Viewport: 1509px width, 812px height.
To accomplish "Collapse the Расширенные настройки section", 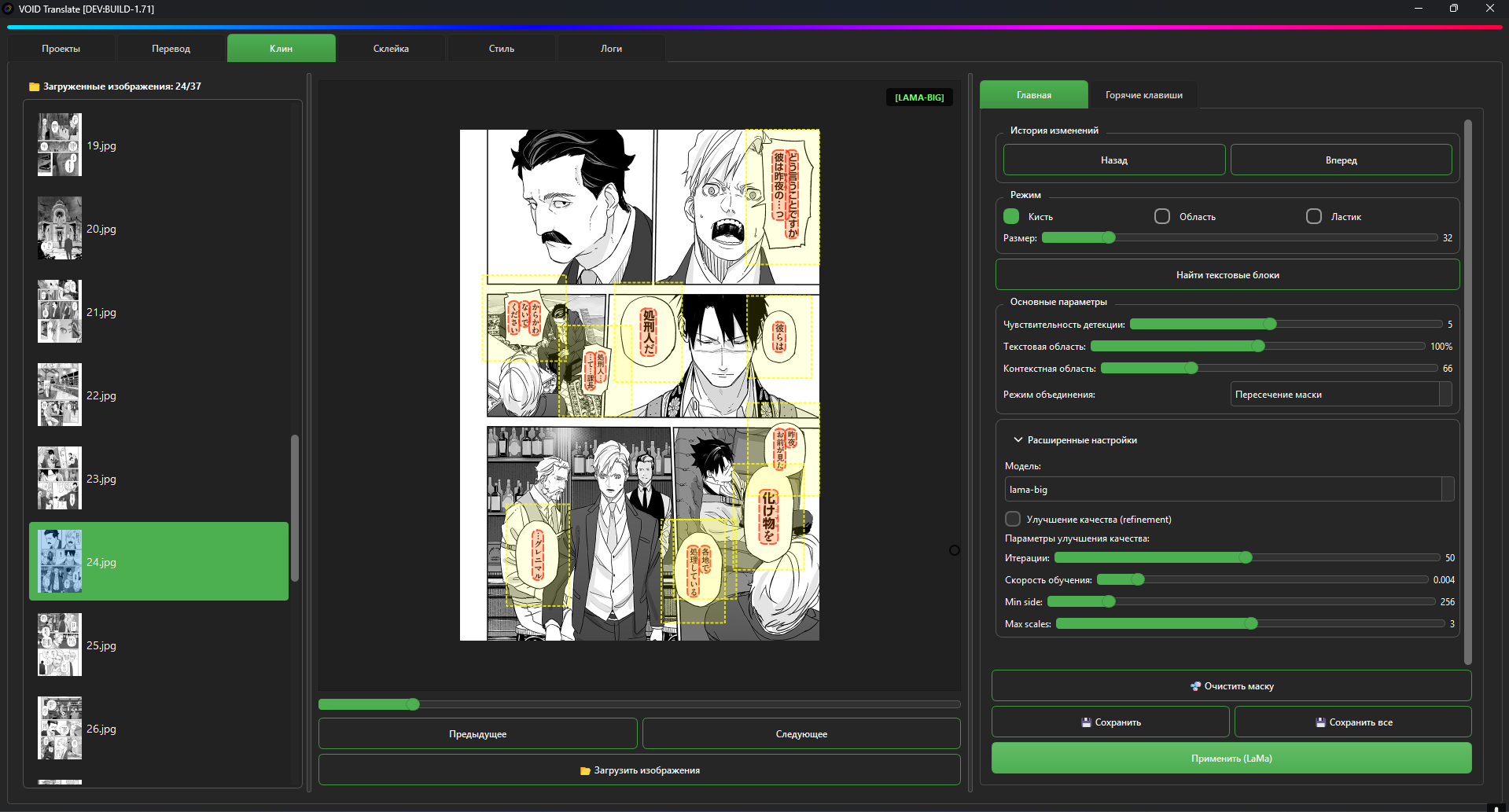I will [x=1018, y=440].
